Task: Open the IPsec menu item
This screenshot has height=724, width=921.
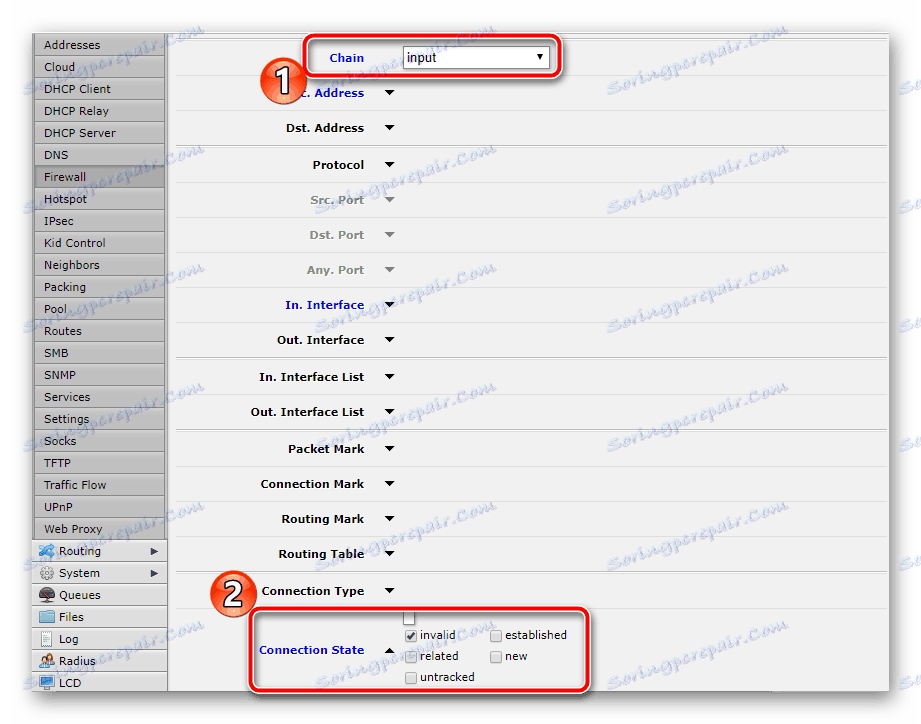Action: click(x=99, y=221)
